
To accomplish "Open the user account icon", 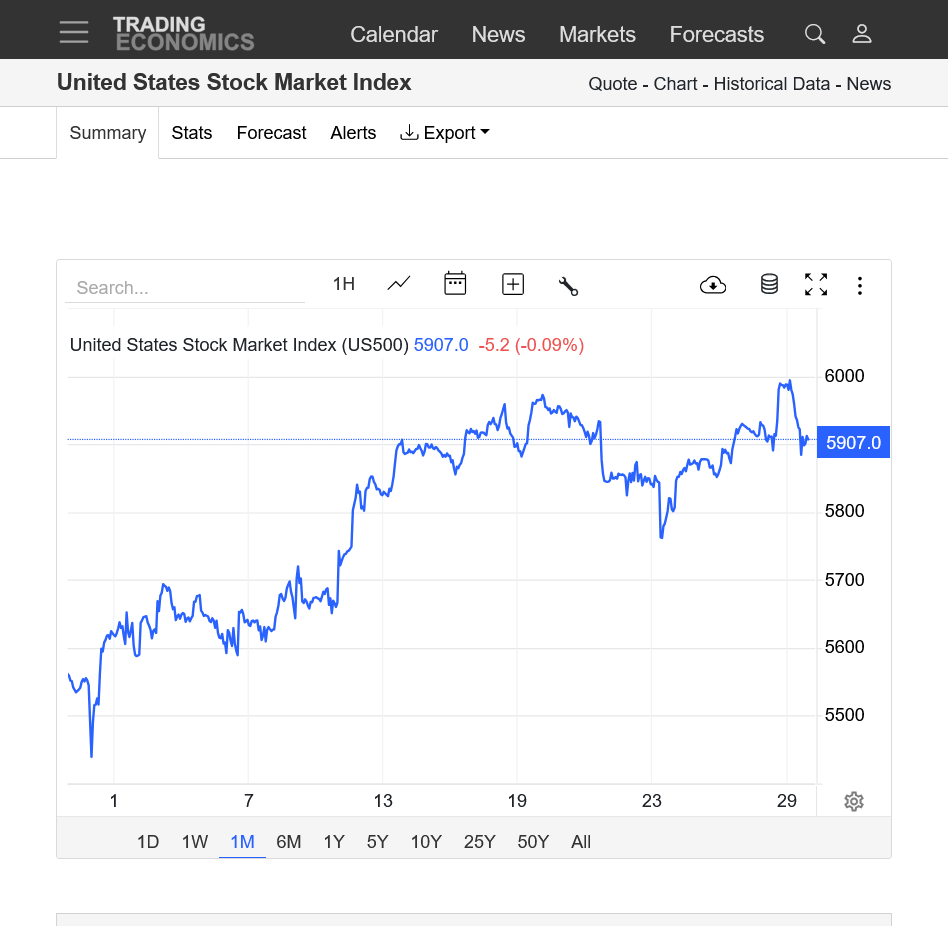I will 862,34.
